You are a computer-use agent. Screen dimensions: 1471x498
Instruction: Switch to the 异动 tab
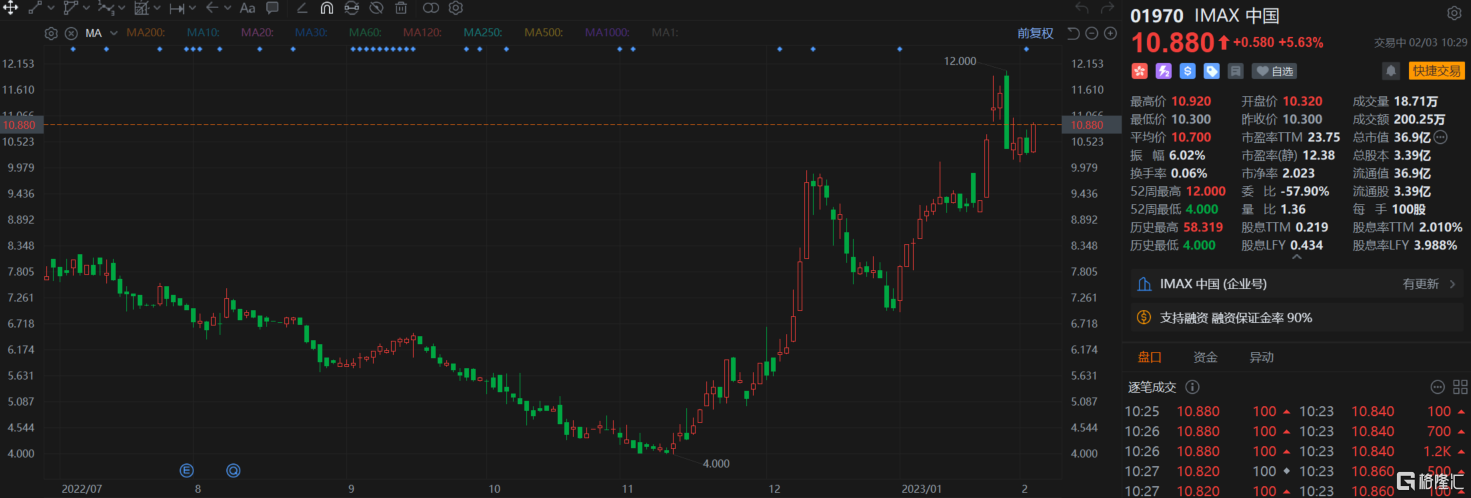1261,357
